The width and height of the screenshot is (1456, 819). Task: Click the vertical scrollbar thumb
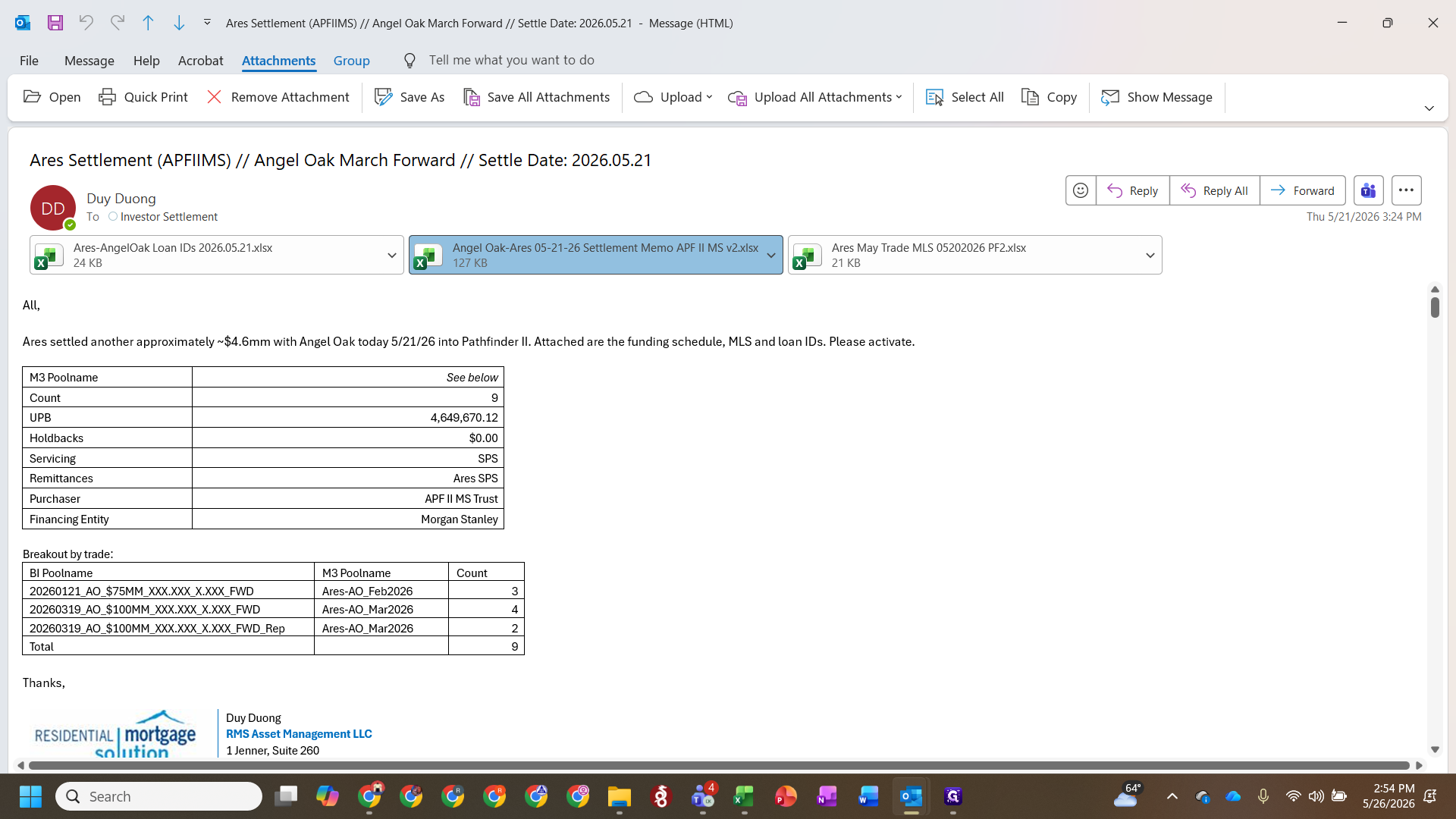click(x=1435, y=307)
